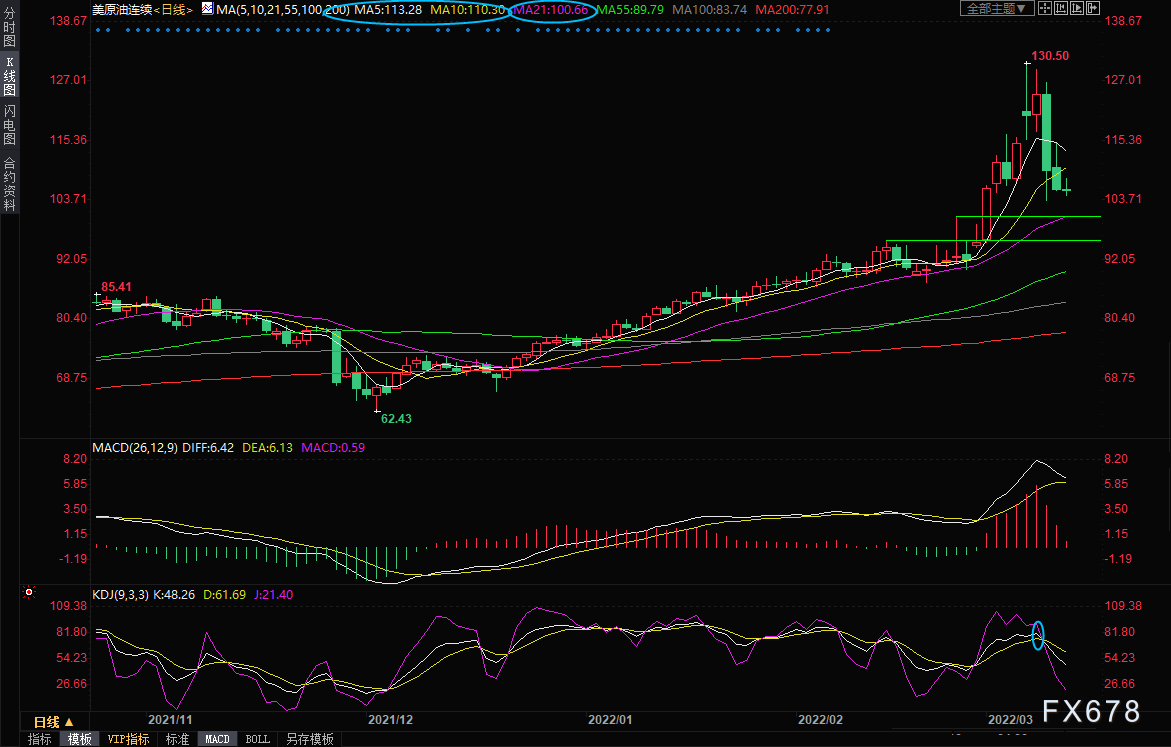The height and width of the screenshot is (747, 1171).
Task: Click the red target icon beside KDJ panel
Action: point(29,592)
